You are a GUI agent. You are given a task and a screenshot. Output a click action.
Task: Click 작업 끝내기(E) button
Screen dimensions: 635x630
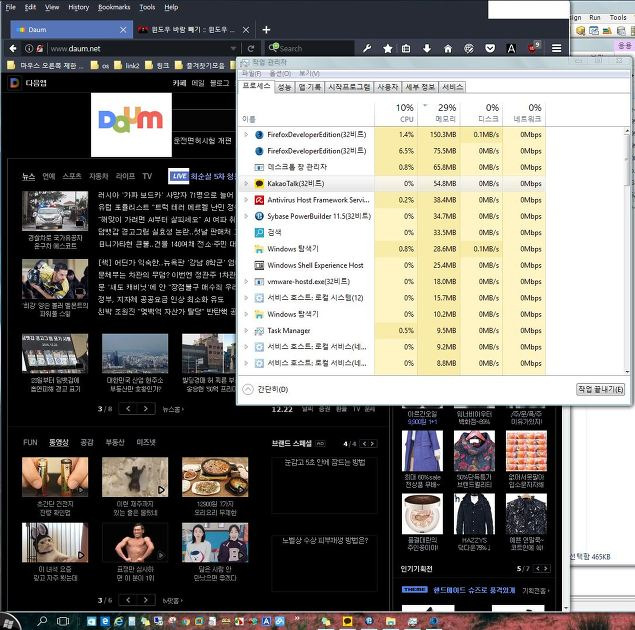[x=600, y=389]
